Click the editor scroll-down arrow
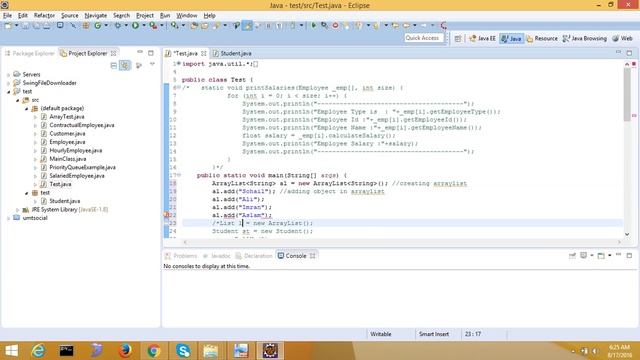The image size is (640, 360). tap(627, 234)
